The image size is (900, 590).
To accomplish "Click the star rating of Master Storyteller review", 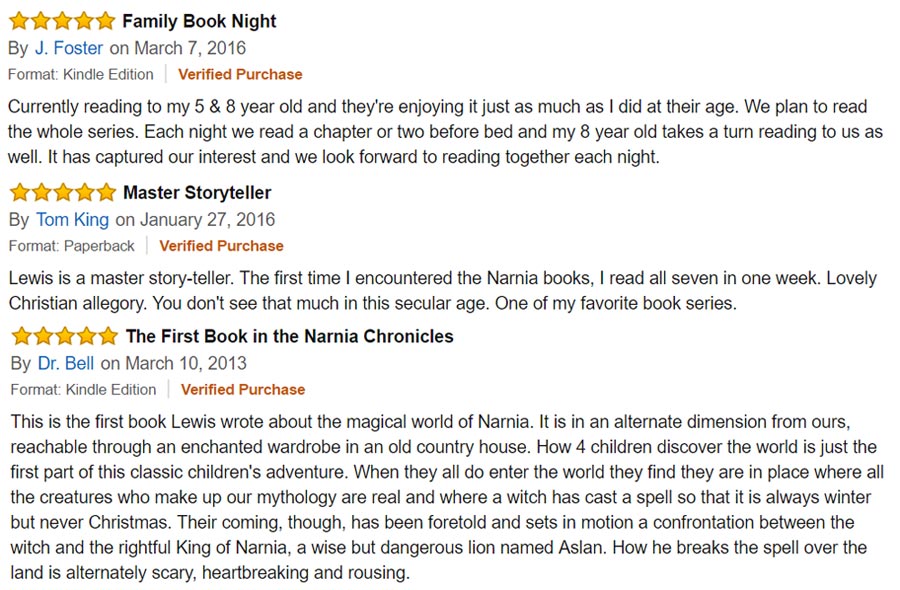I will 63,192.
